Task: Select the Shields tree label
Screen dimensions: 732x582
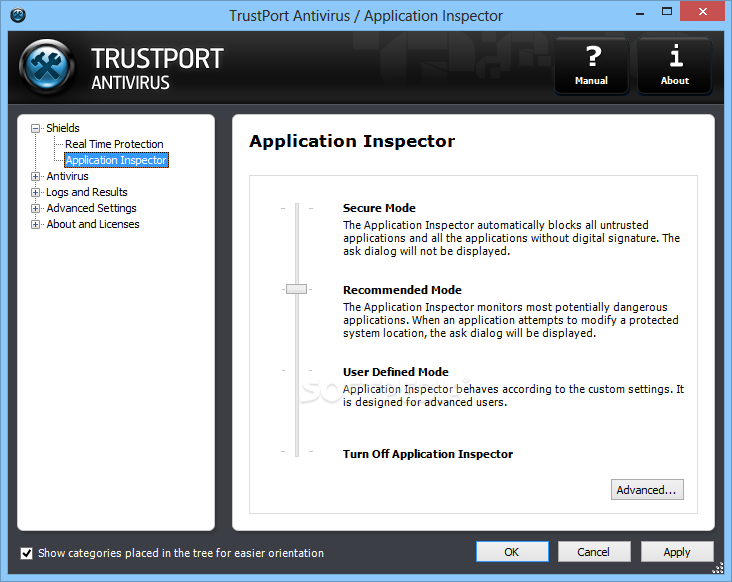Action: point(63,128)
